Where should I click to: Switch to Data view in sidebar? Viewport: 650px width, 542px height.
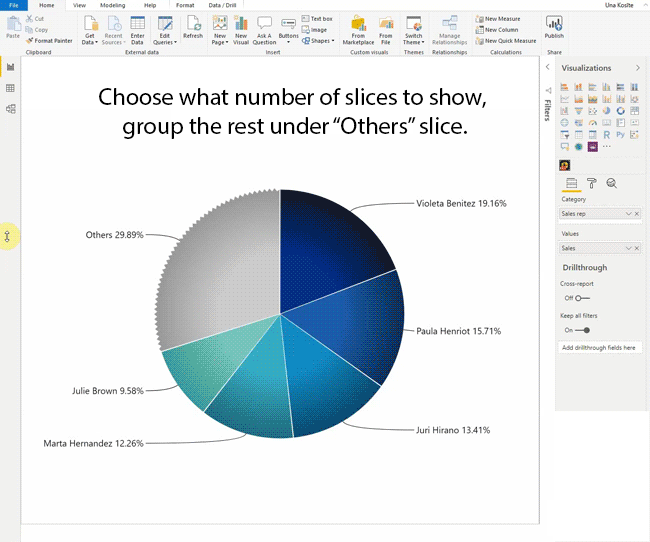(x=10, y=88)
